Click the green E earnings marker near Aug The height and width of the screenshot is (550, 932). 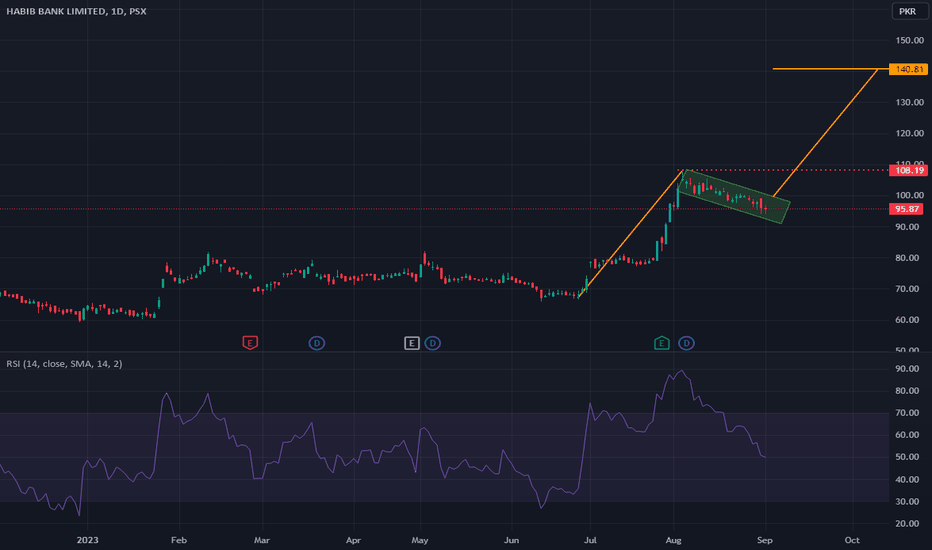point(662,343)
